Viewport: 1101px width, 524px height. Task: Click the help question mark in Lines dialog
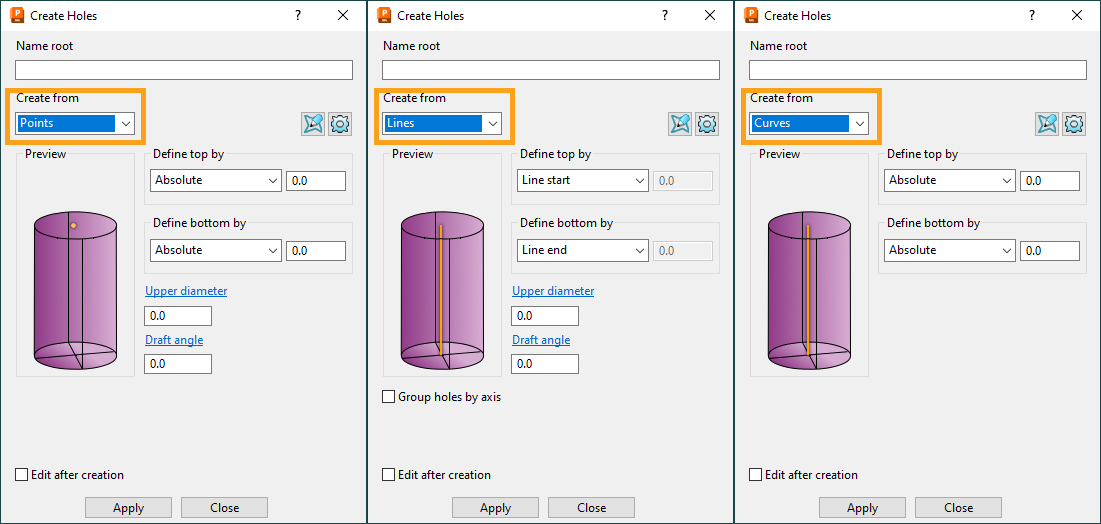click(665, 15)
